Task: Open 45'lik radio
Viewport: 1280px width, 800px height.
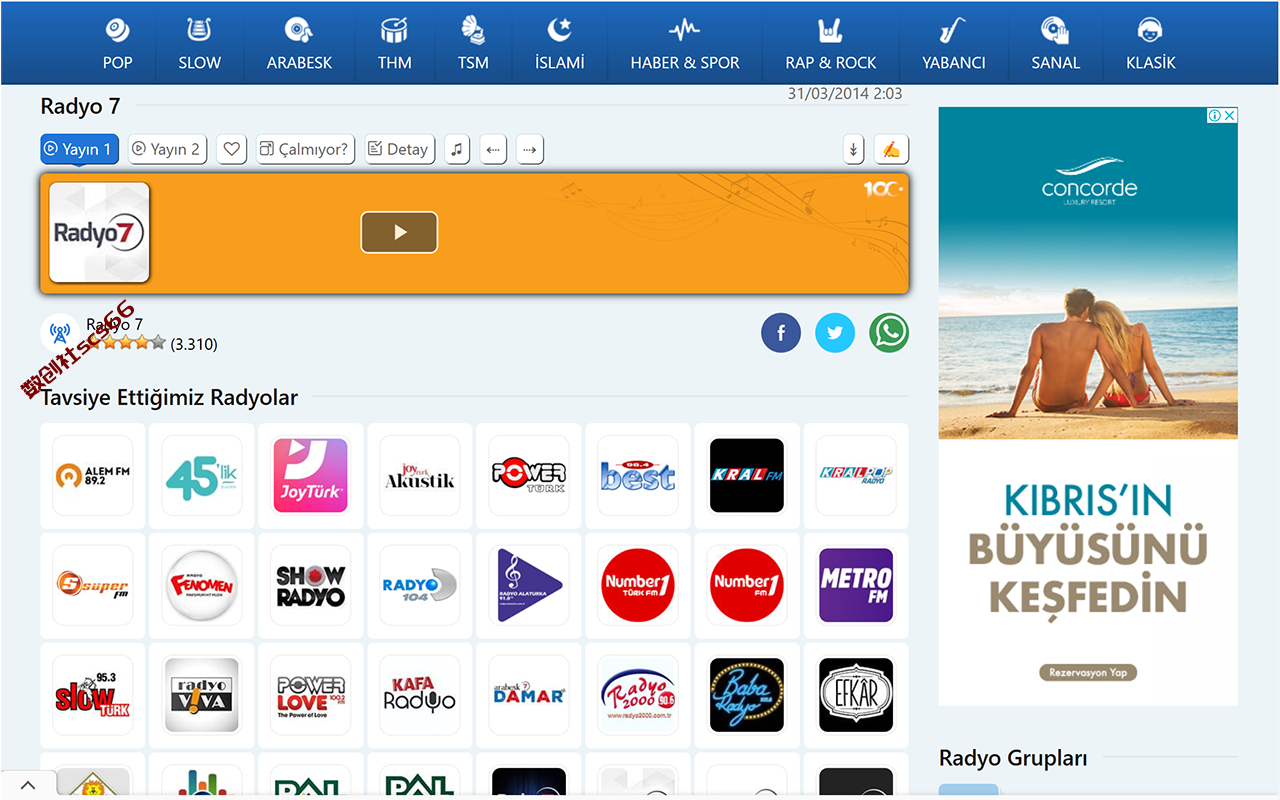Action: point(202,475)
